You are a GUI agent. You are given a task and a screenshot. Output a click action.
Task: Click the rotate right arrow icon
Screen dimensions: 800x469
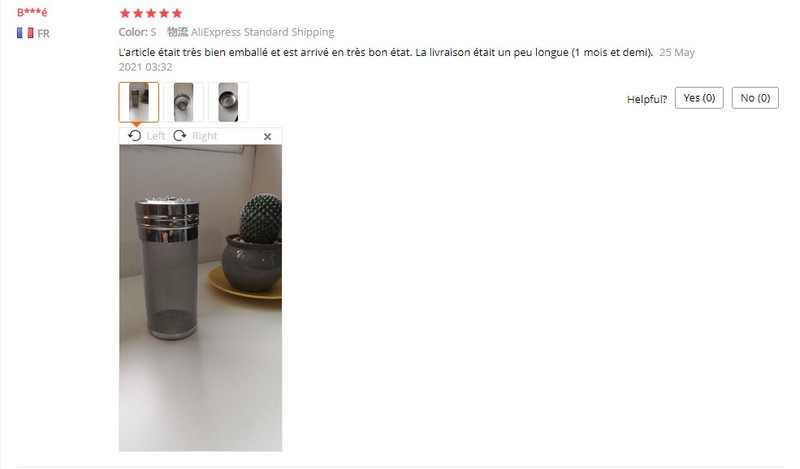pyautogui.click(x=180, y=136)
